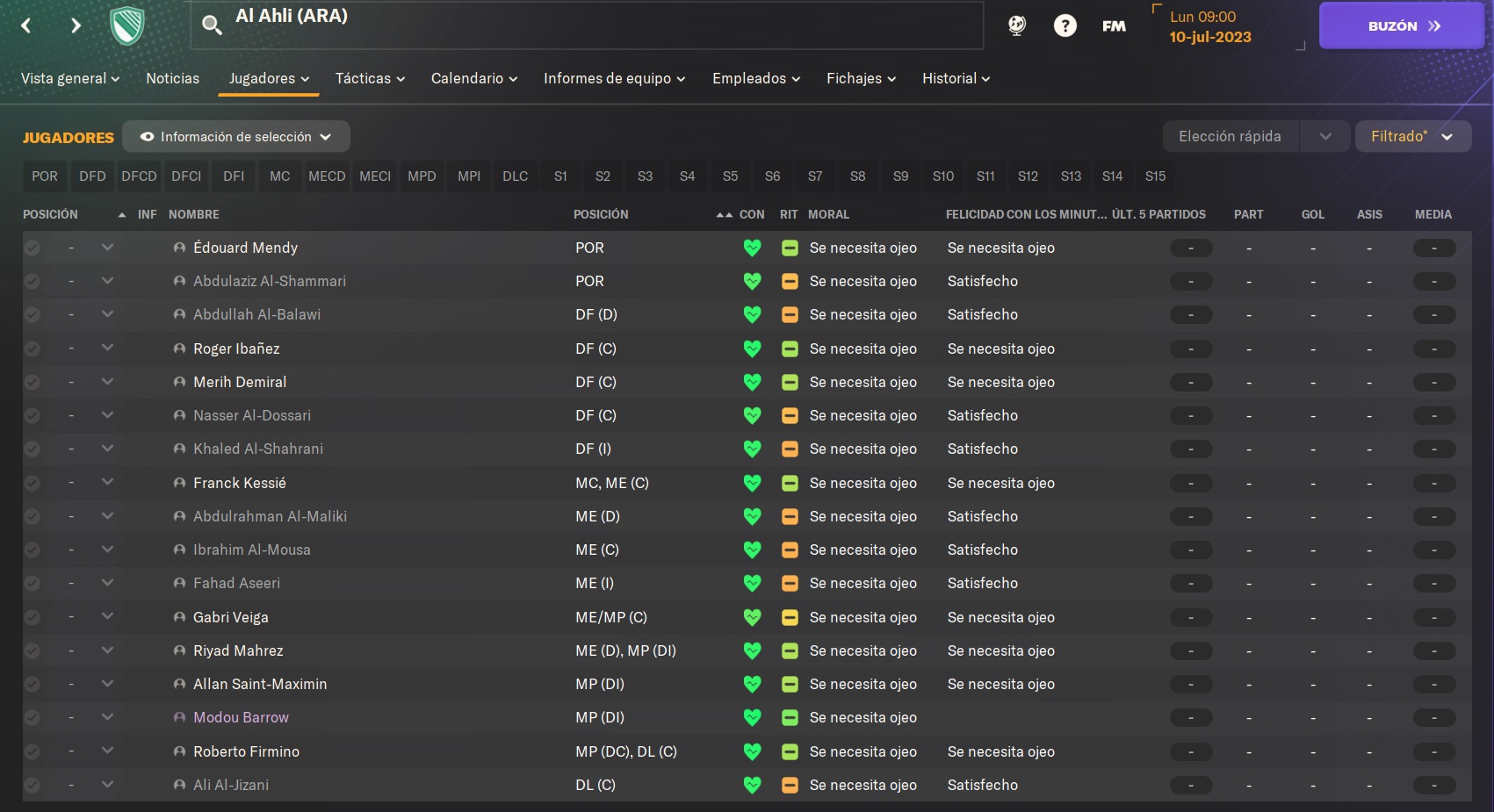
Task: Click Riyad Mahrez's condition heart icon
Action: [752, 650]
